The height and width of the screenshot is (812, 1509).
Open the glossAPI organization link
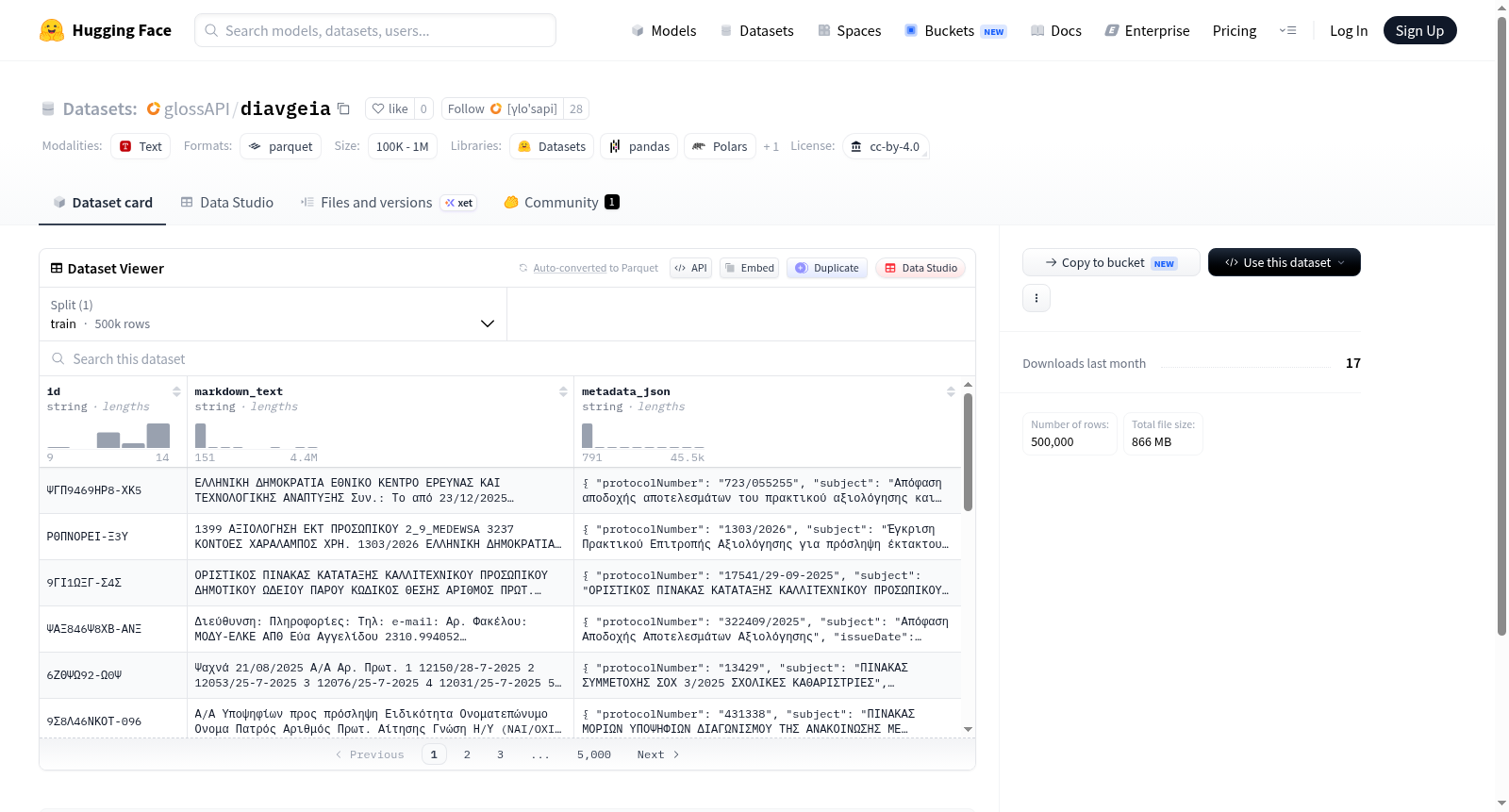point(197,109)
